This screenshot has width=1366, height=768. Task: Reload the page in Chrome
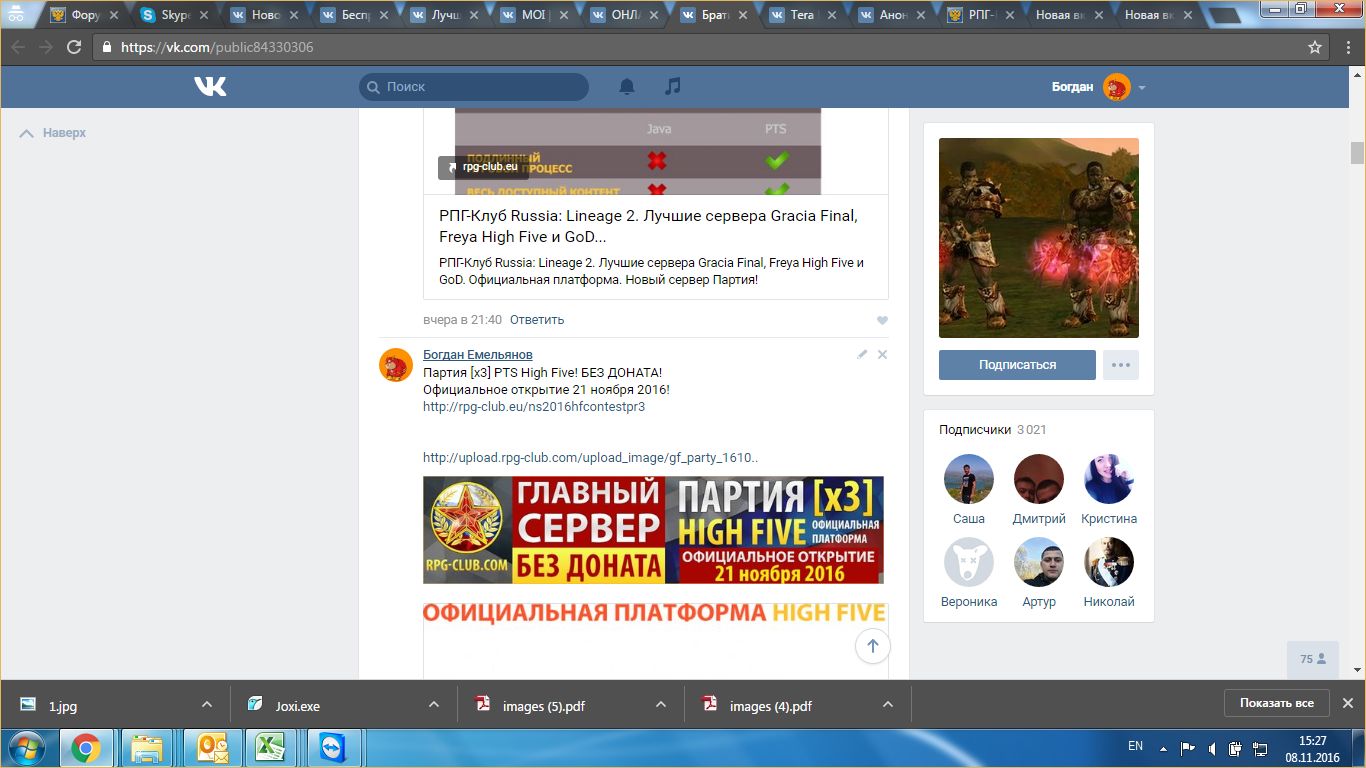pos(74,47)
